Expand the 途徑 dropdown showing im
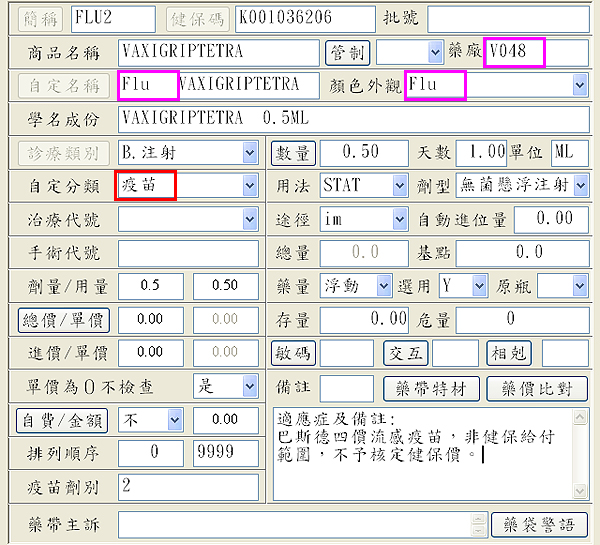 tap(401, 219)
